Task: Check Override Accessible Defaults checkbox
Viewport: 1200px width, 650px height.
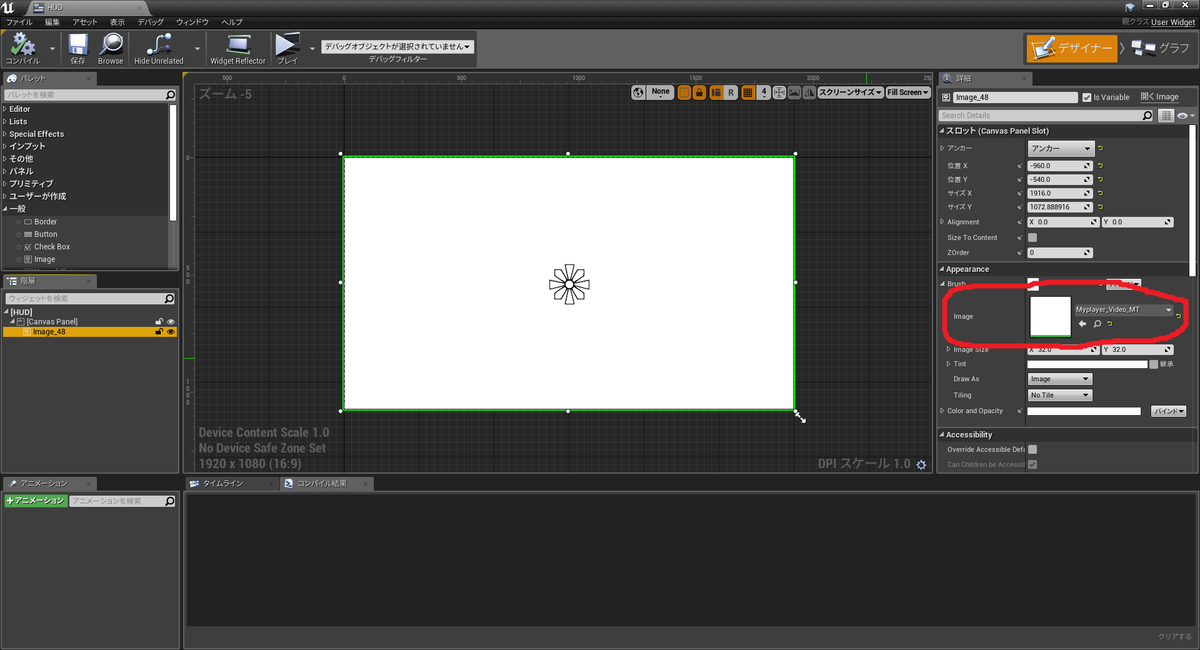Action: pos(1032,450)
